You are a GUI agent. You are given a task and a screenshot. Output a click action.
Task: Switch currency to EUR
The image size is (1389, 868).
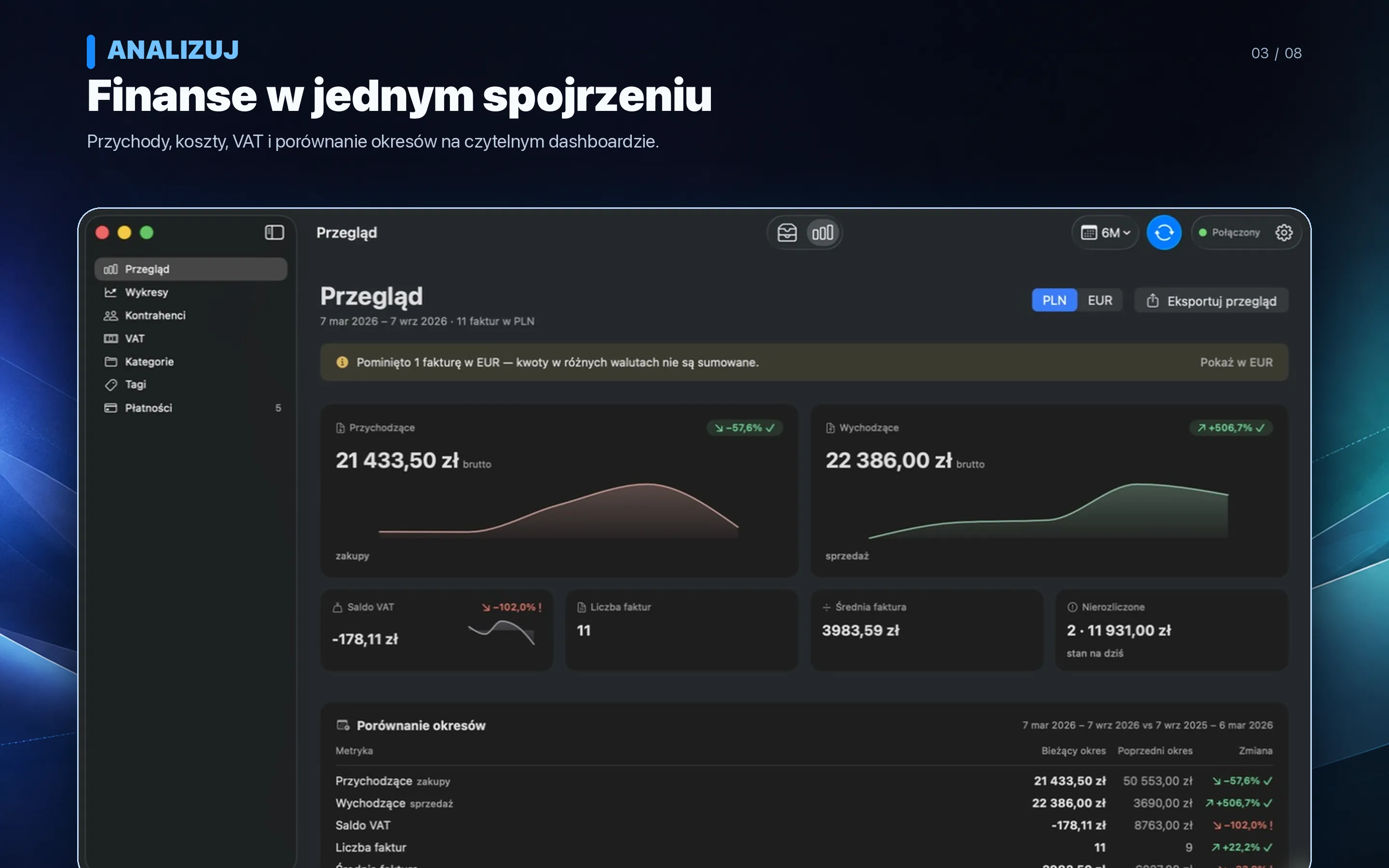pos(1100,300)
